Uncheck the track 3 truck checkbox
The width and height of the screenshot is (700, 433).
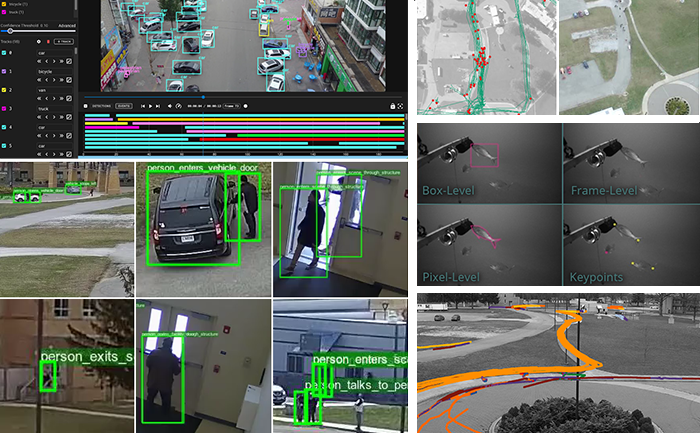4,108
